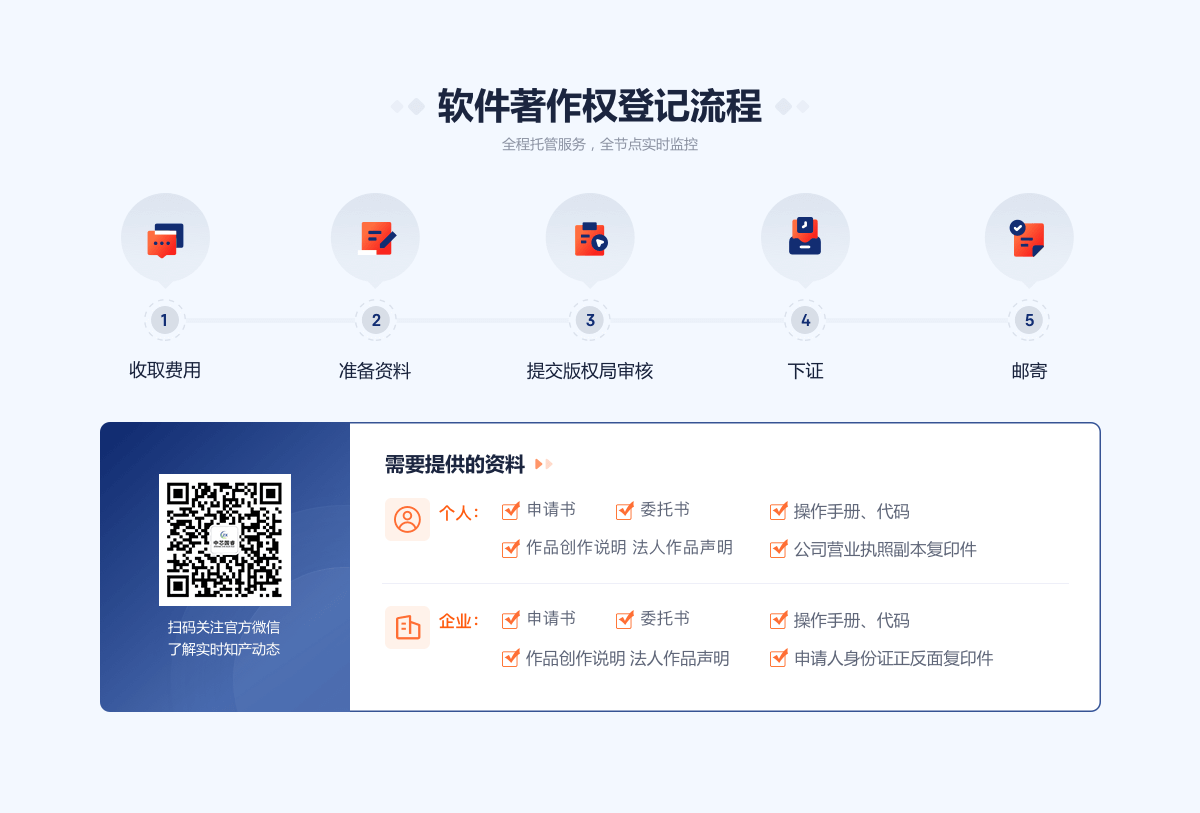Toggle the 委托书 checkbox under 企业

(624, 620)
